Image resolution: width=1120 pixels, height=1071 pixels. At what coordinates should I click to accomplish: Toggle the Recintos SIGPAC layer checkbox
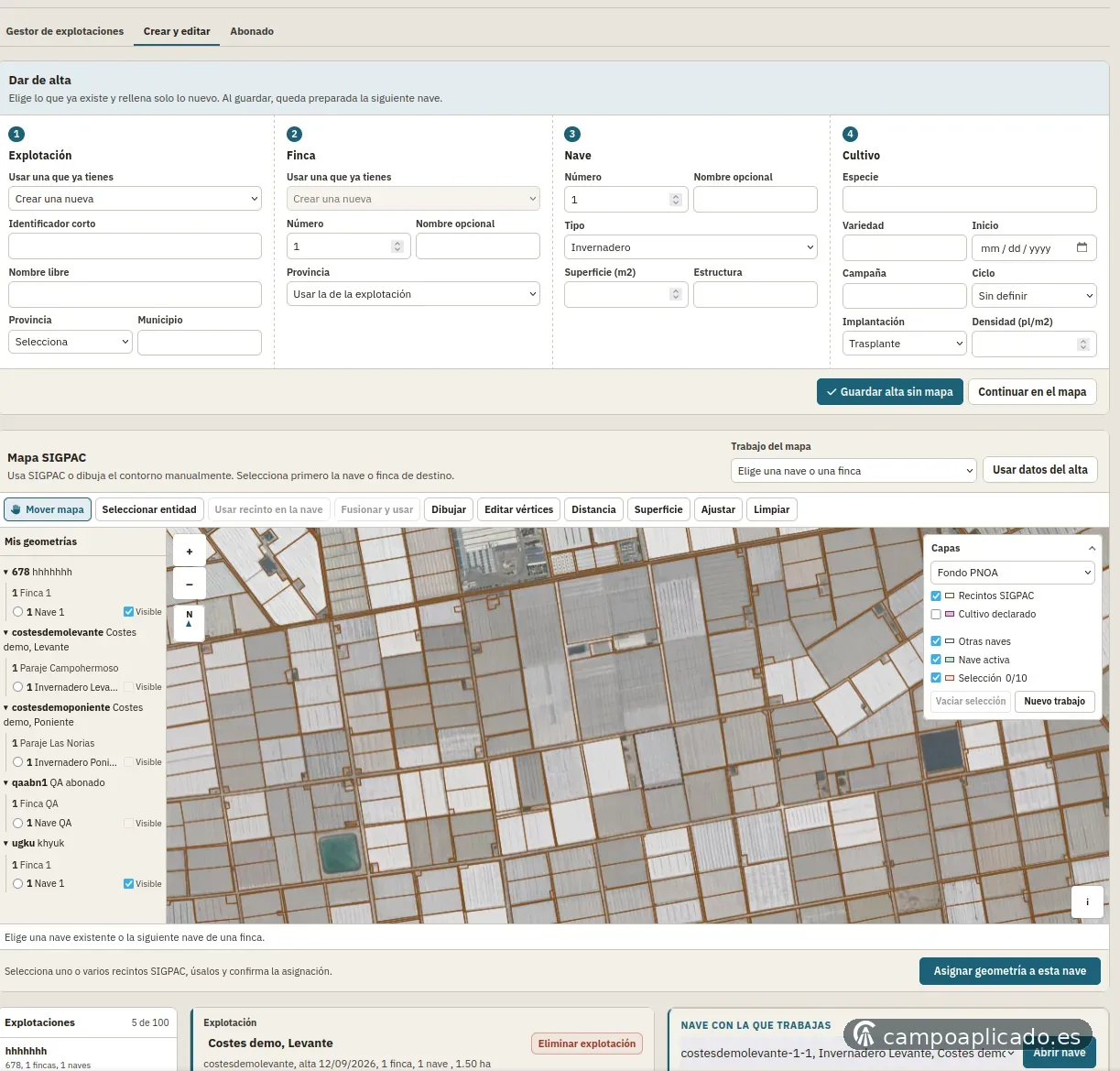point(936,596)
